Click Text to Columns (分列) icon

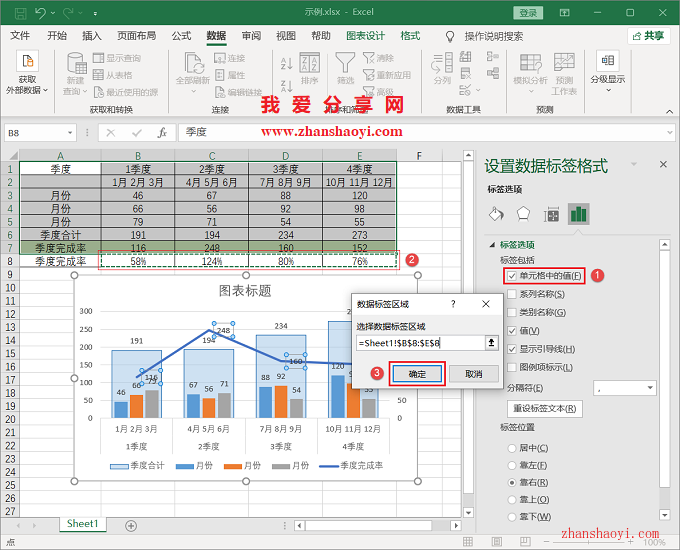442,63
